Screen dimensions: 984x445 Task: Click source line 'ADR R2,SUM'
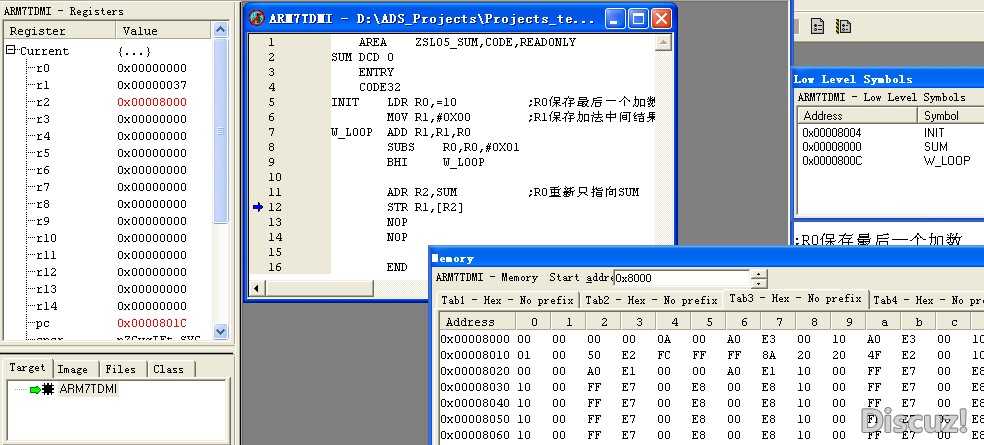(422, 192)
